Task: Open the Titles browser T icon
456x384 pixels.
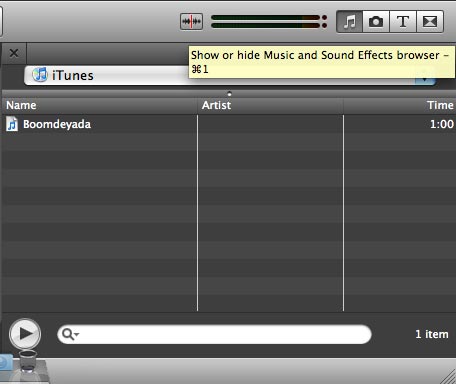Action: coord(403,22)
